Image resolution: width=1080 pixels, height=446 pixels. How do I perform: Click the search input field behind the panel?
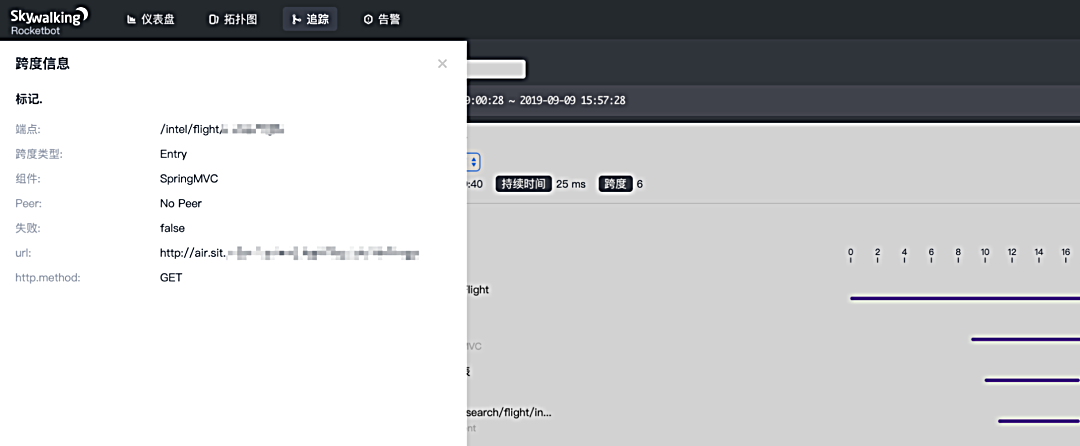click(496, 70)
